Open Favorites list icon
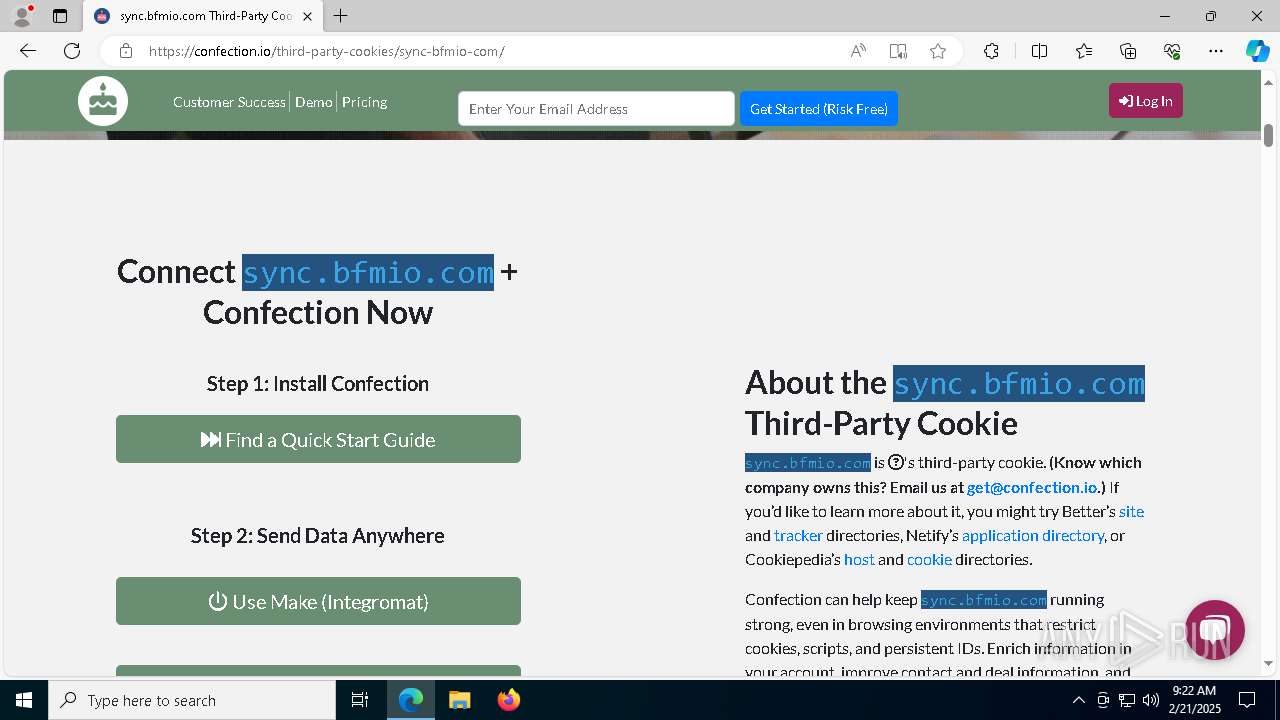The width and height of the screenshot is (1280, 720). tap(1084, 51)
